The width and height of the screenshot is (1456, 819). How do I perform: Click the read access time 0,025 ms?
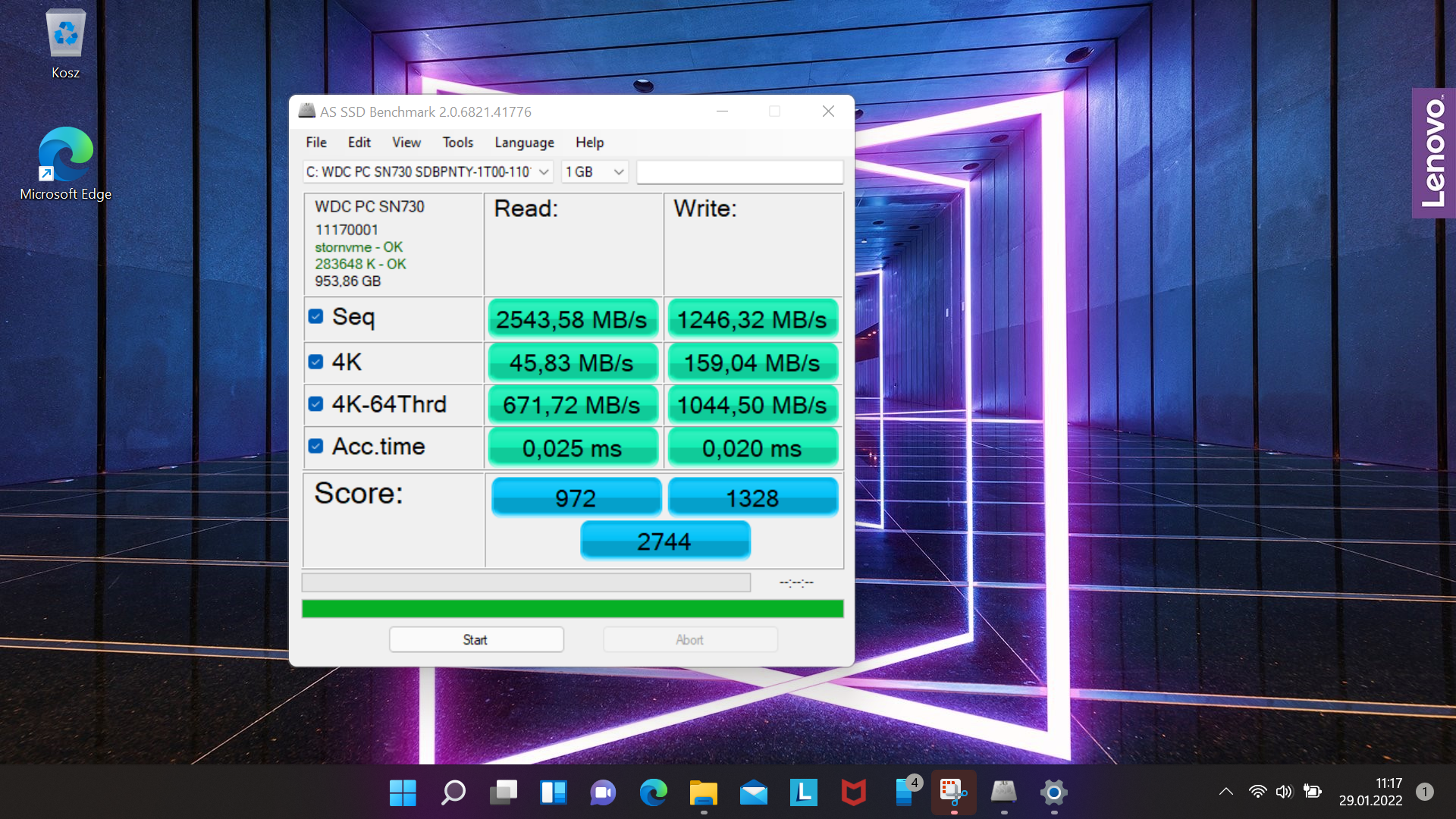point(572,447)
